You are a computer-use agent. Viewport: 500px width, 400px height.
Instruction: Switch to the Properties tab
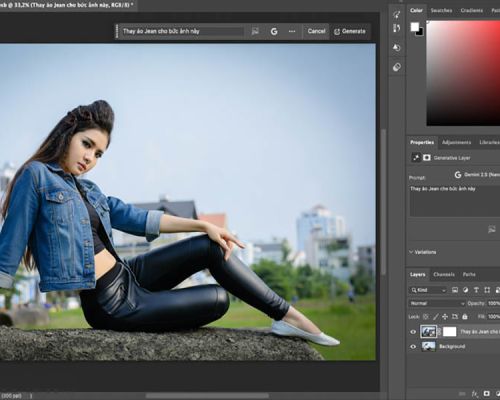coord(422,142)
